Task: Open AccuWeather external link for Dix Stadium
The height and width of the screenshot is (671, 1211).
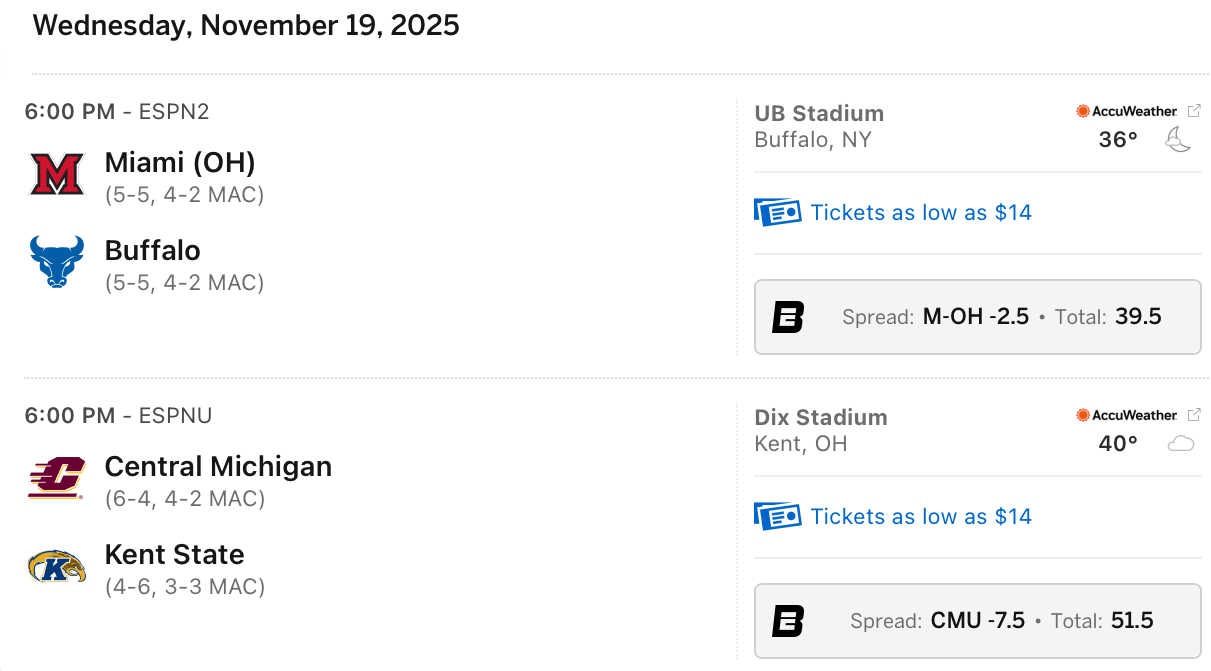Action: [1194, 415]
